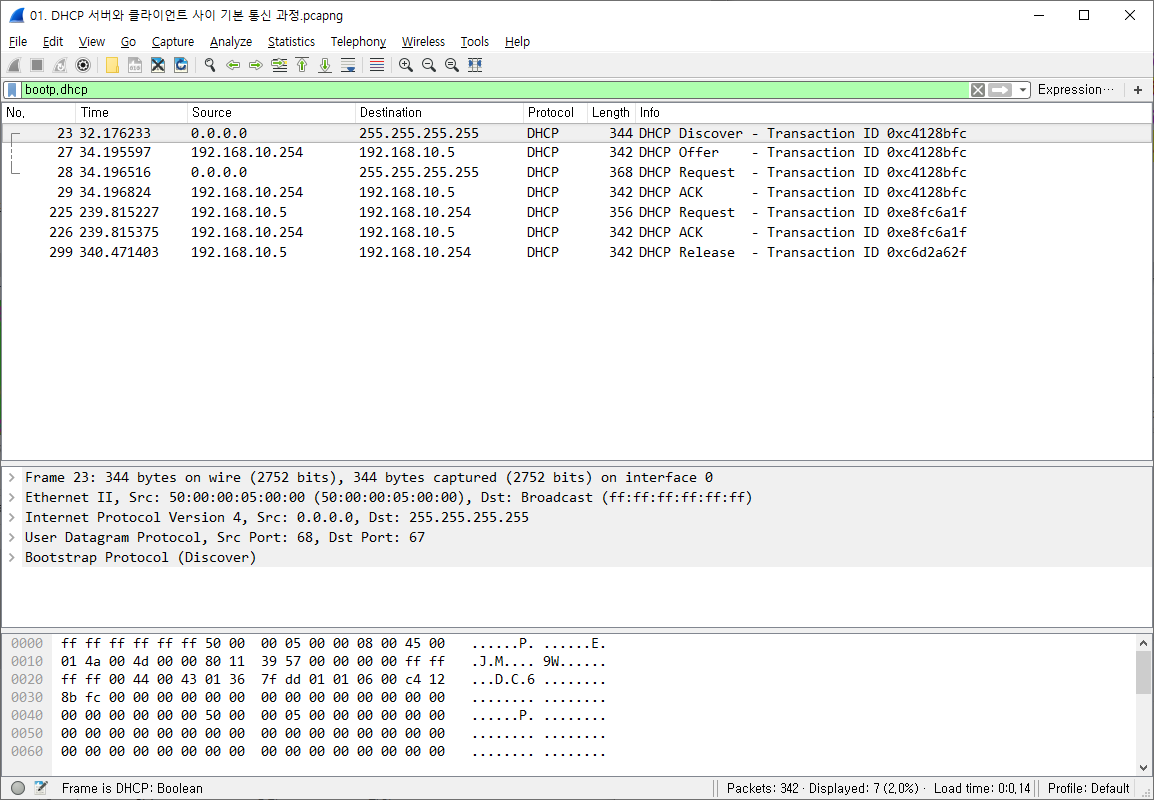Jump to the last packet icon
Image resolution: width=1154 pixels, height=800 pixels.
click(x=325, y=66)
